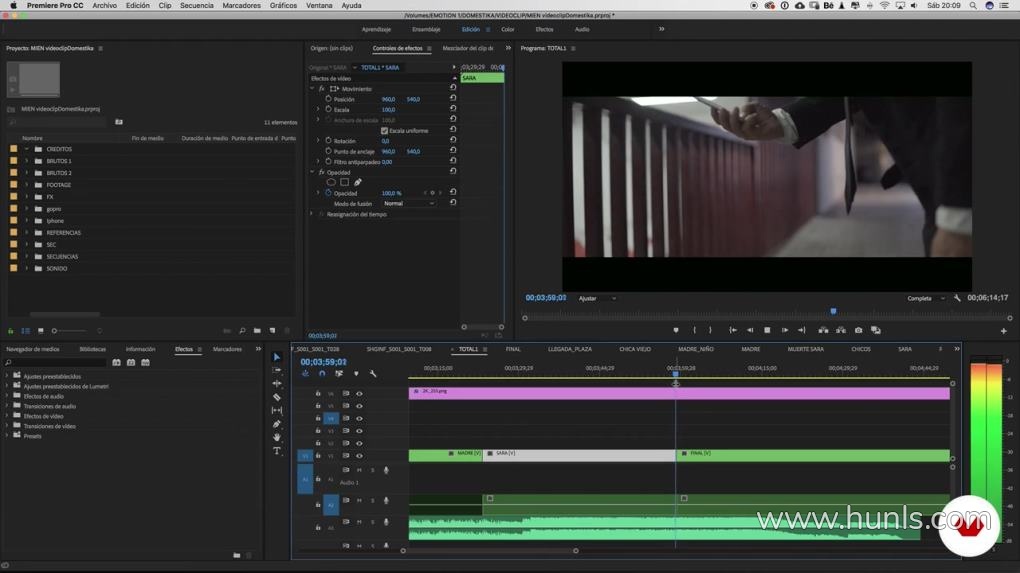Viewport: 1020px width, 573px height.
Task: Hide the topmost video track eye
Action: coord(359,394)
